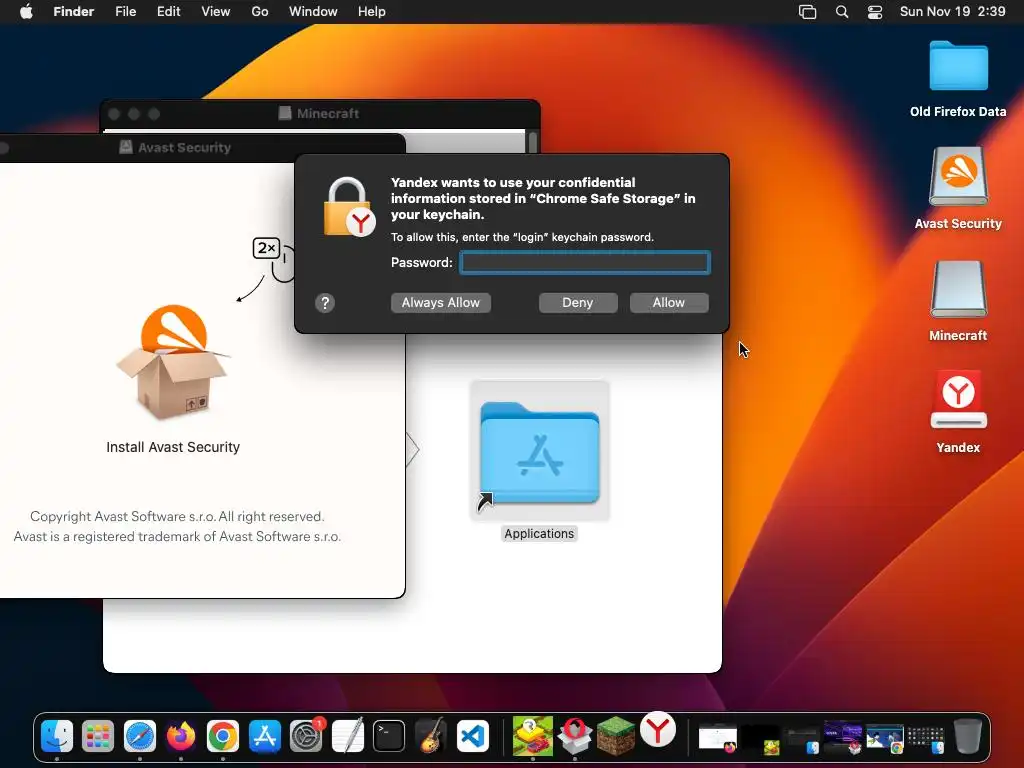Open the Trash in the Dock
This screenshot has height=768, width=1024.
pyautogui.click(x=967, y=736)
